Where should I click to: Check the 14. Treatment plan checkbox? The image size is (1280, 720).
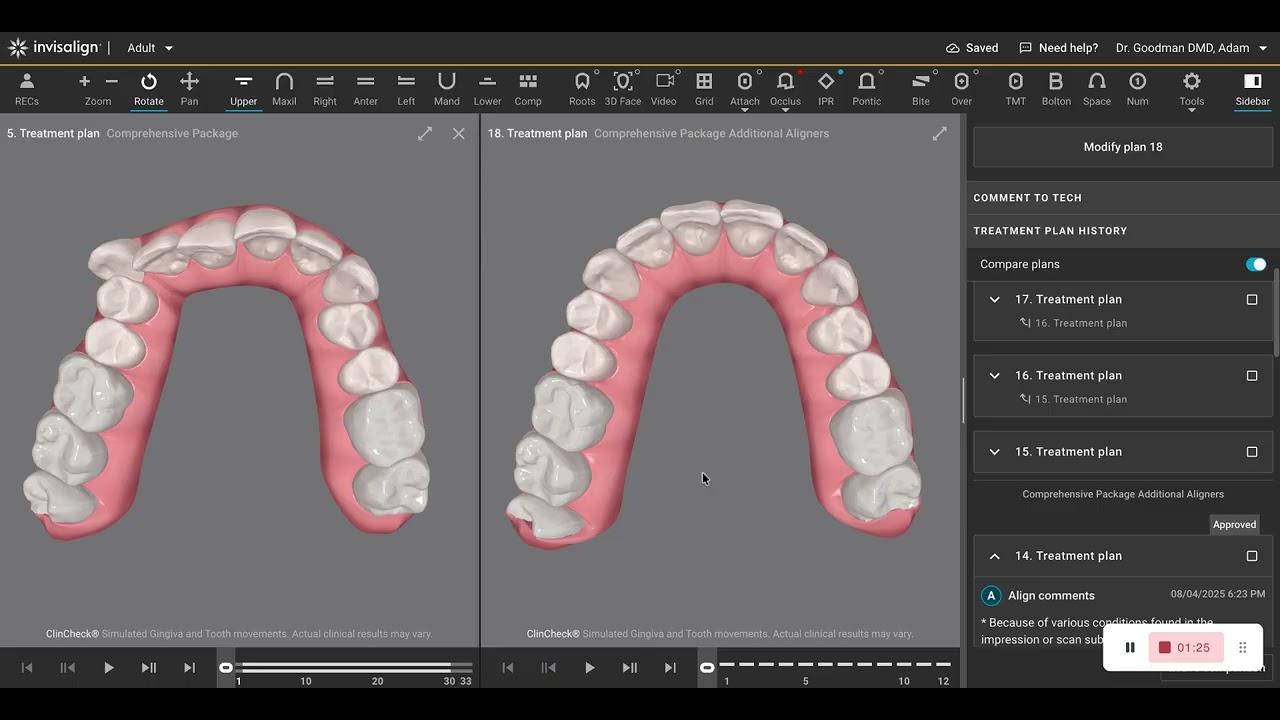coord(1252,556)
